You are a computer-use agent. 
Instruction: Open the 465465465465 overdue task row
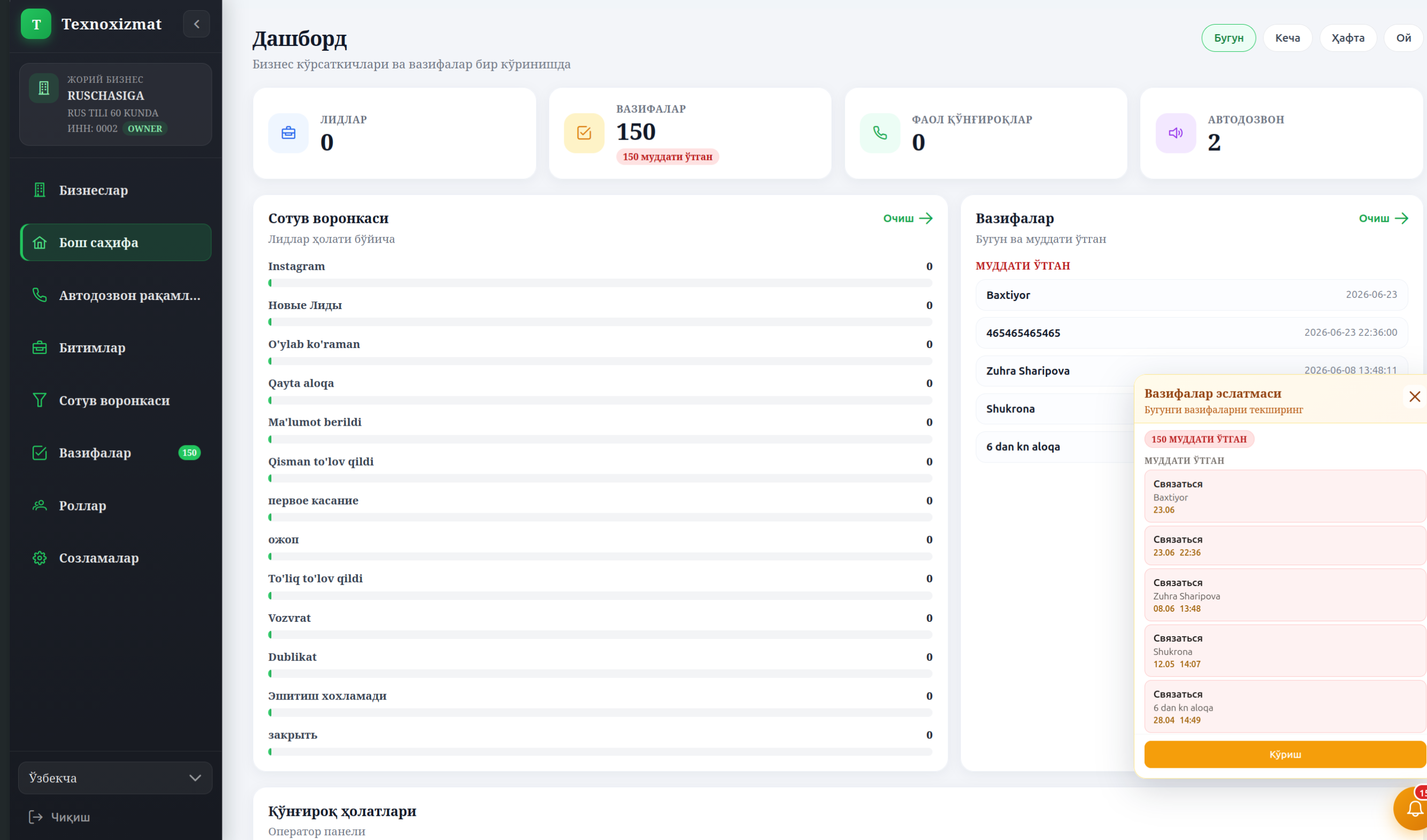(x=1192, y=333)
